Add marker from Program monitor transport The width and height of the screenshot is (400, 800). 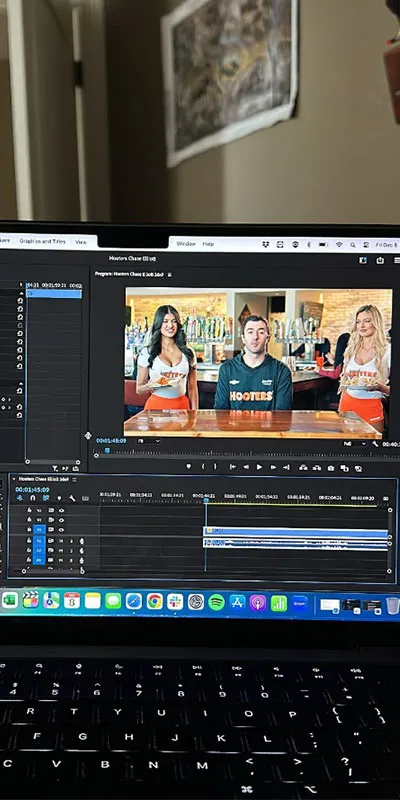click(x=188, y=466)
